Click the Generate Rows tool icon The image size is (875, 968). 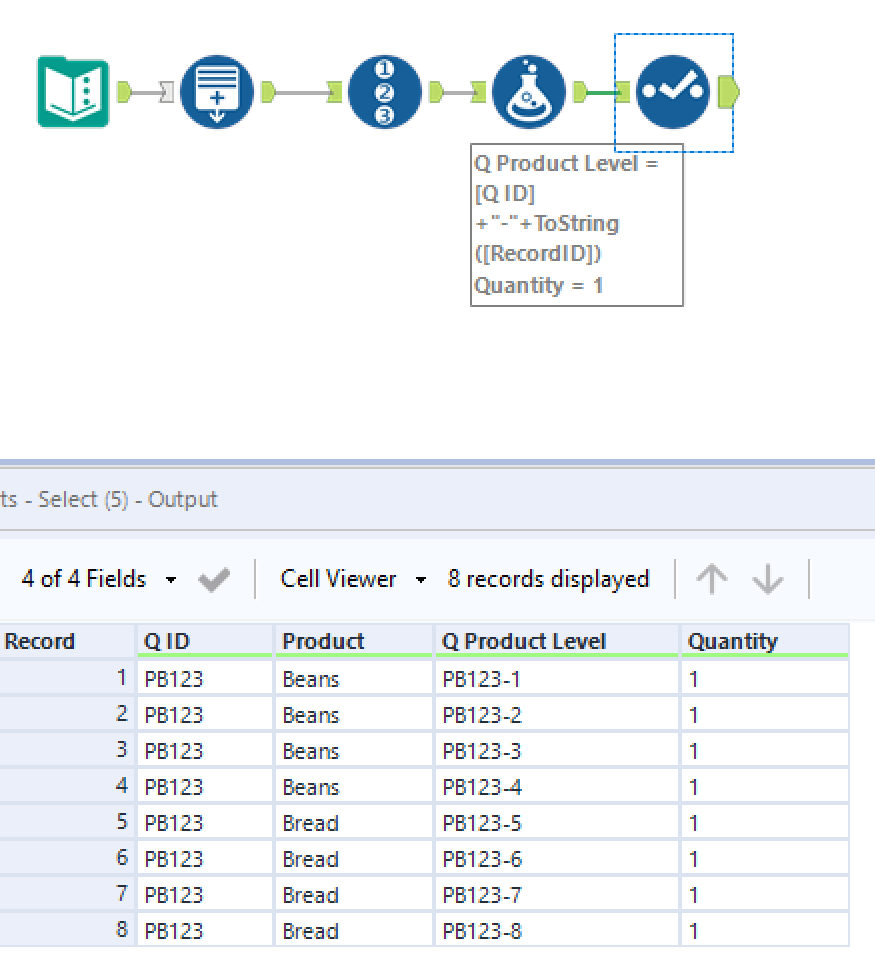(x=217, y=92)
